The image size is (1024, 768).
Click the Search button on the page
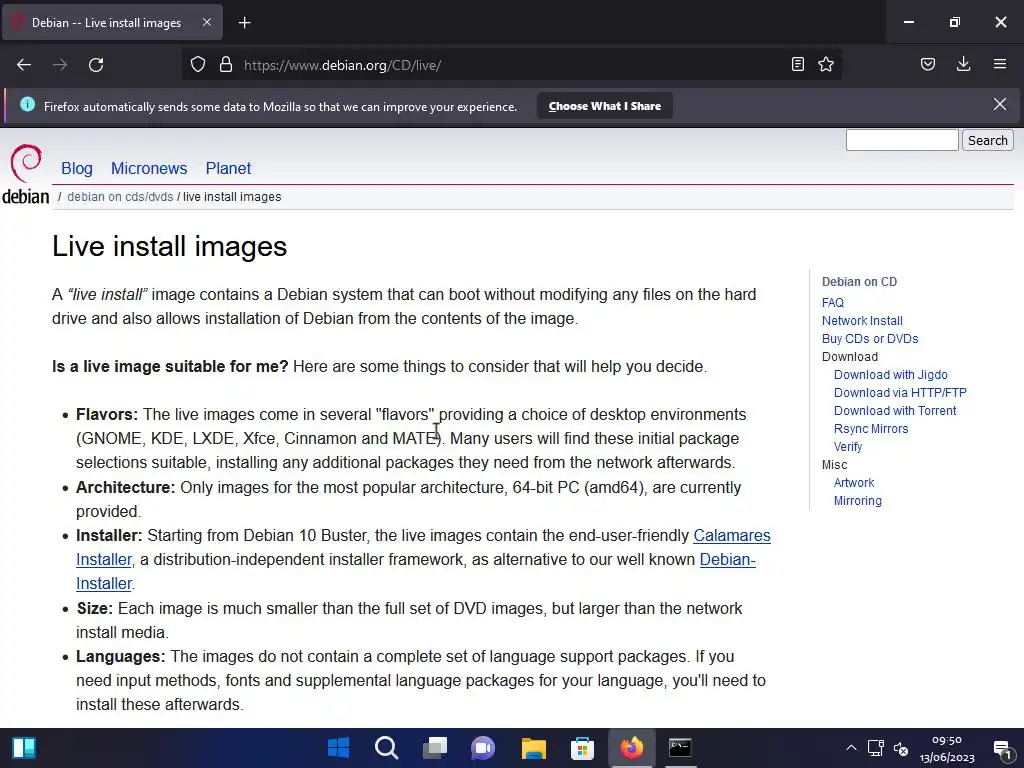click(987, 140)
